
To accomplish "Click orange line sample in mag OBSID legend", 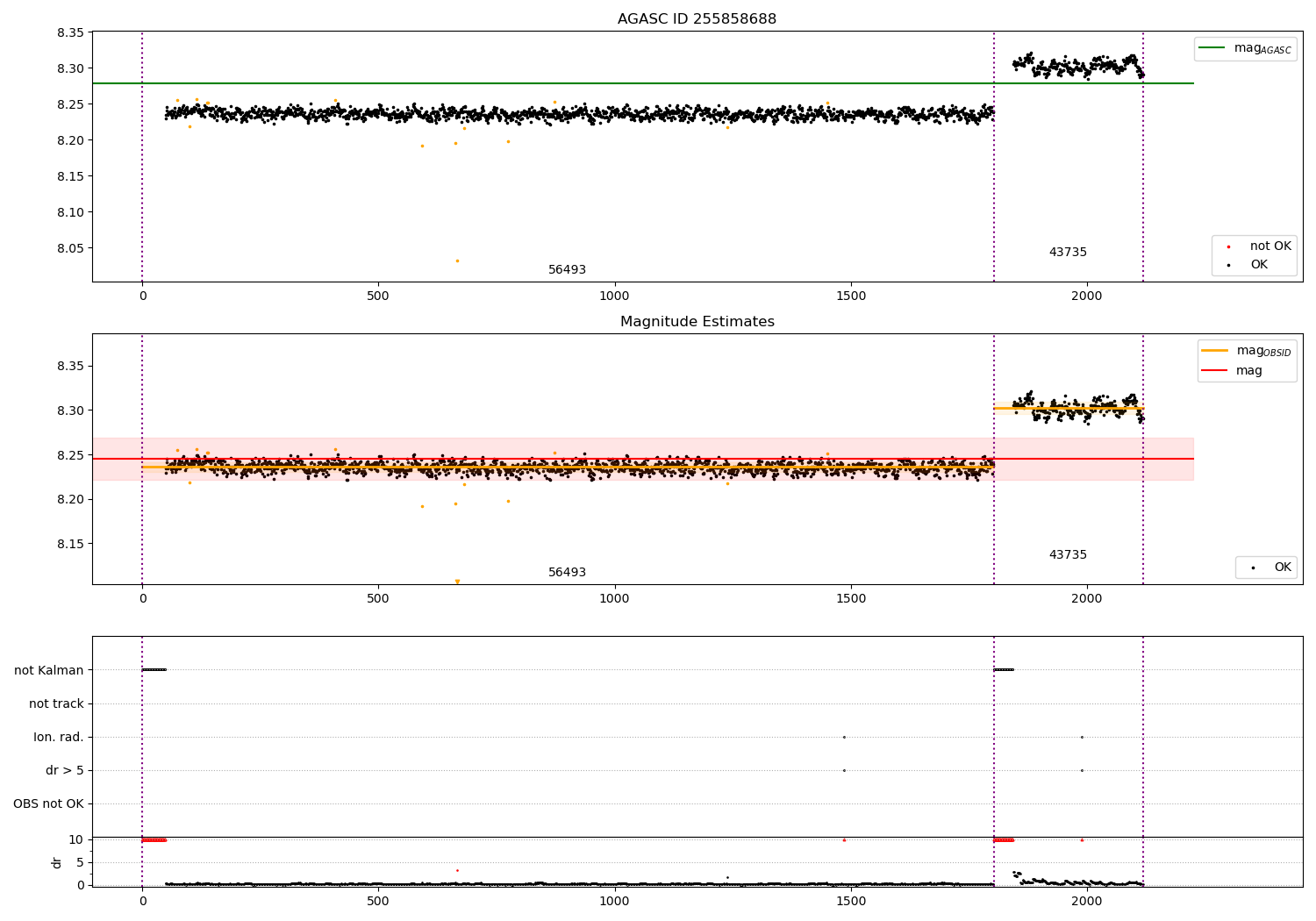I will [1215, 351].
